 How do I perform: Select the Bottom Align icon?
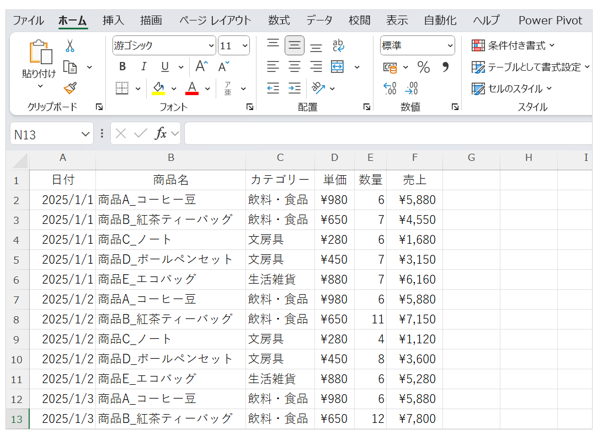(316, 47)
